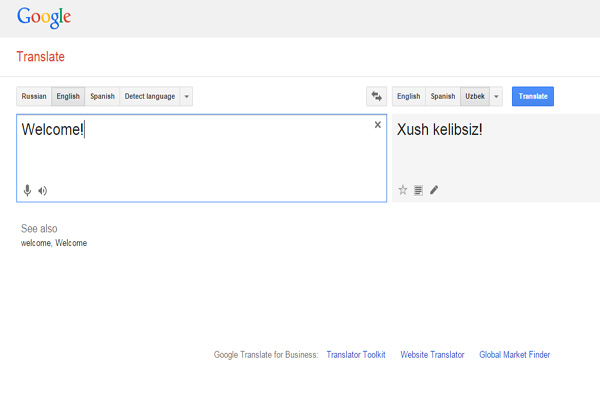
Task: Click the Google logo
Action: (x=44, y=18)
